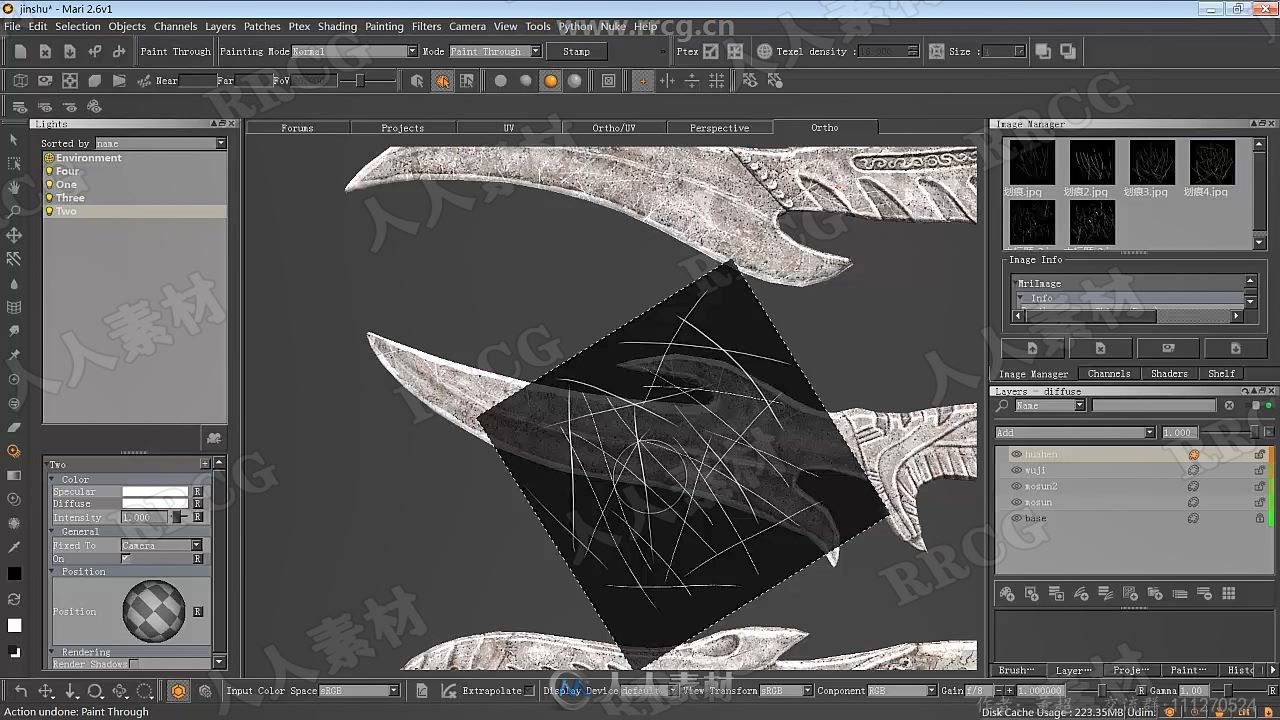Image resolution: width=1280 pixels, height=720 pixels.
Task: Click the zoom magnifier tool in the left toolbox
Action: coord(14,211)
